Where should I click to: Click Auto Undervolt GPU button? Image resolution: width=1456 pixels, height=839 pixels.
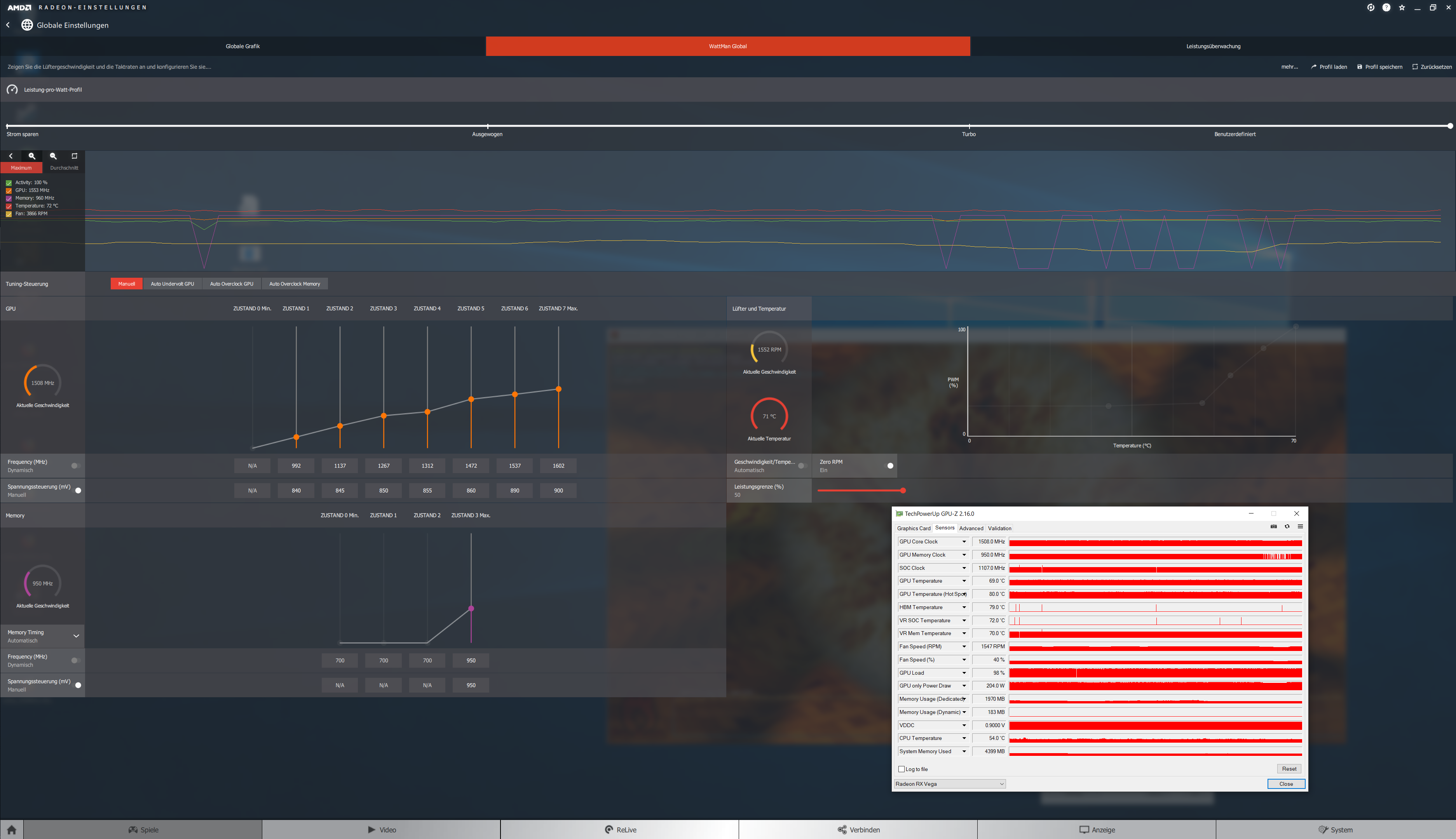click(173, 284)
